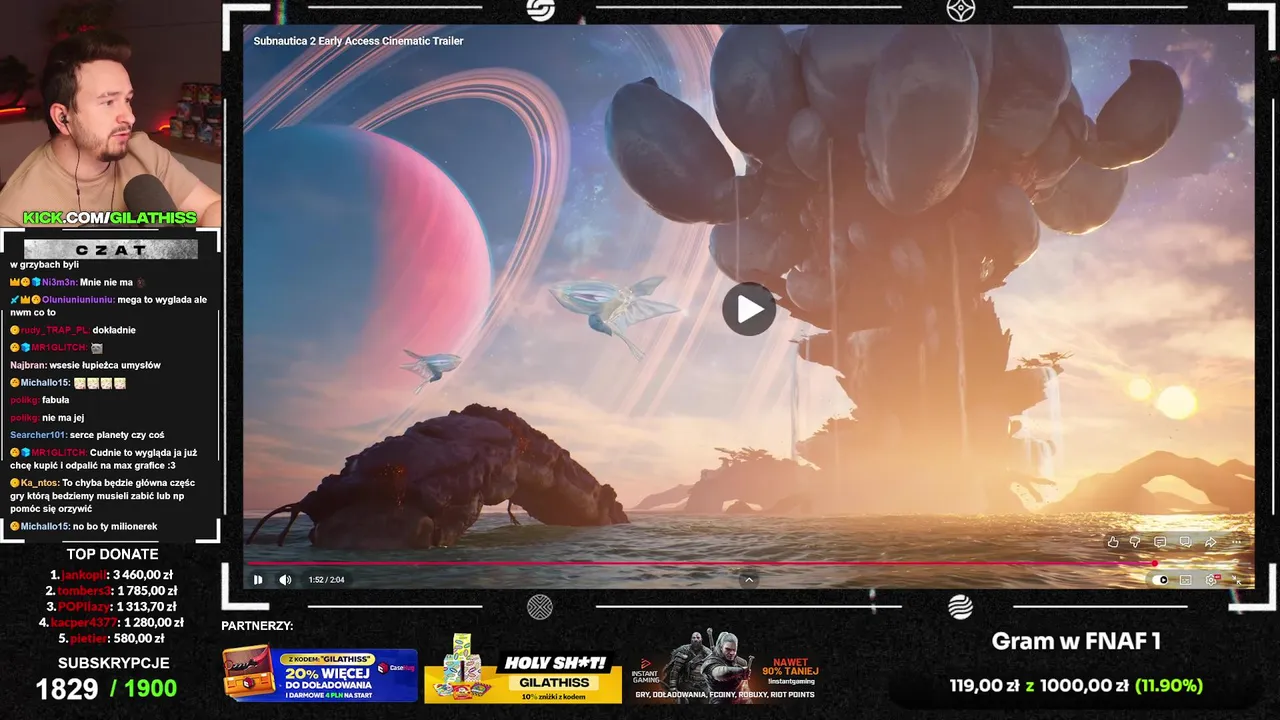
Task: Click the CZAT chat header
Action: (x=111, y=249)
